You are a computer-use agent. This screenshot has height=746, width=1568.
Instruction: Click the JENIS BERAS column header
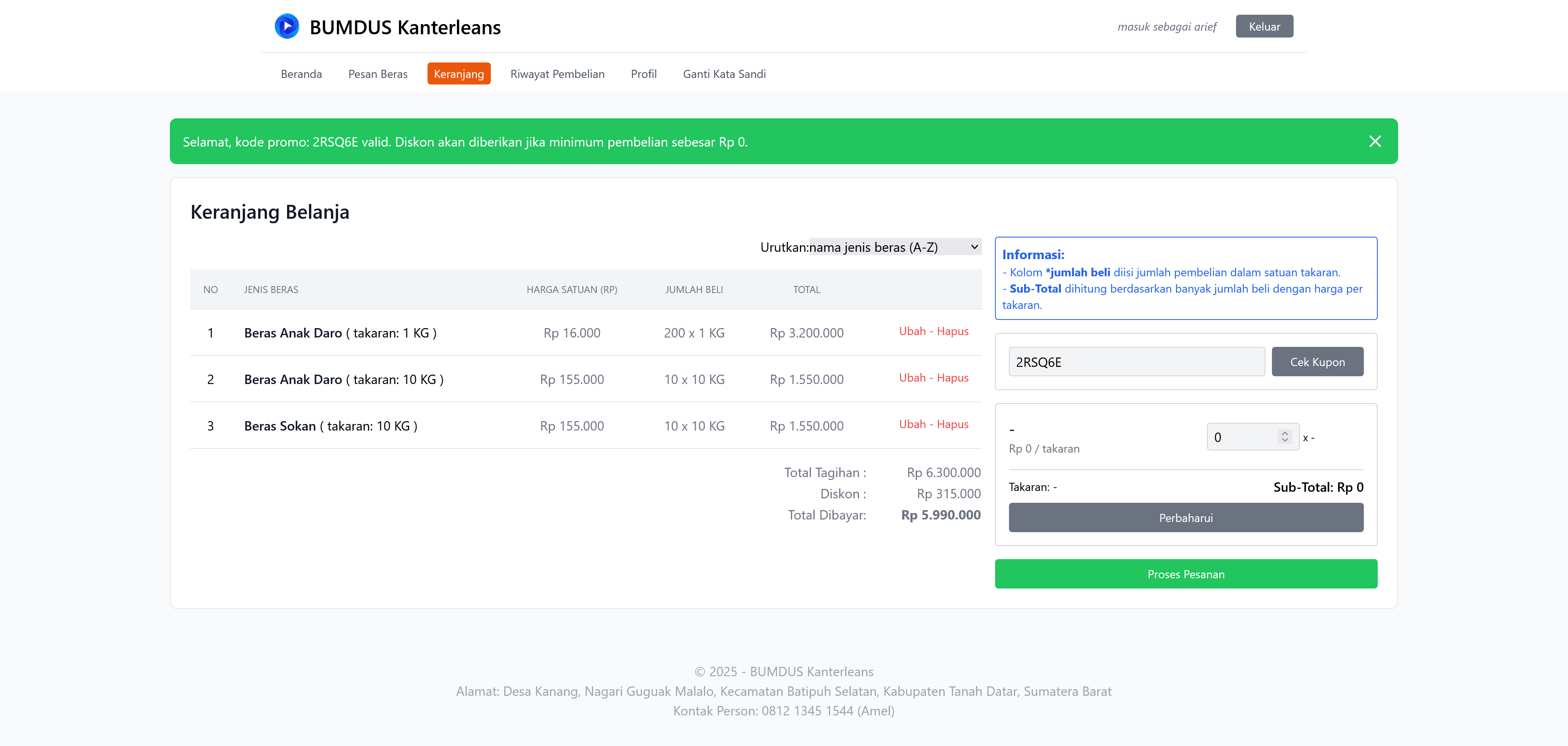pos(271,290)
